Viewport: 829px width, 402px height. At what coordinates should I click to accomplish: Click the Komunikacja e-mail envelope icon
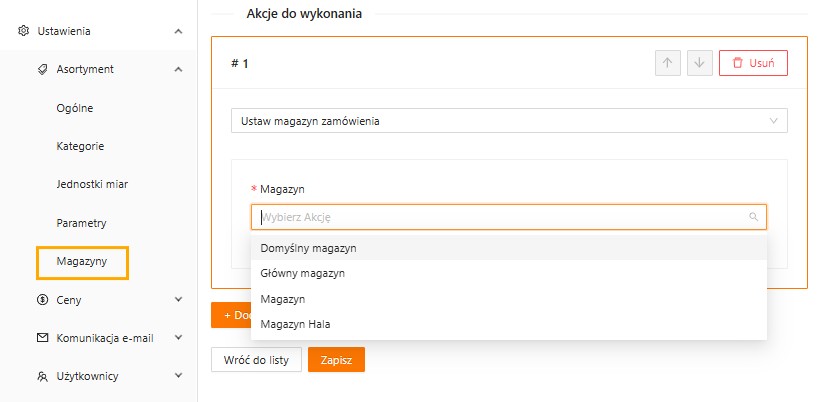[42, 338]
